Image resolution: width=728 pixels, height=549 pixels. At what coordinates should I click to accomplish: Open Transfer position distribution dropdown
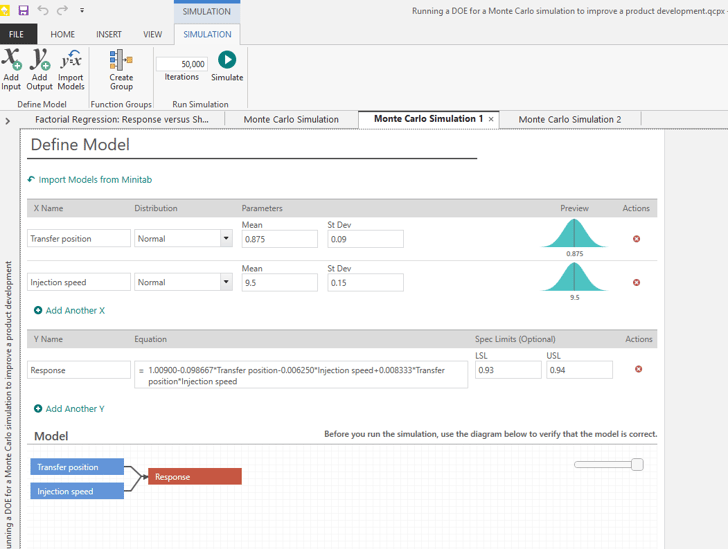226,239
